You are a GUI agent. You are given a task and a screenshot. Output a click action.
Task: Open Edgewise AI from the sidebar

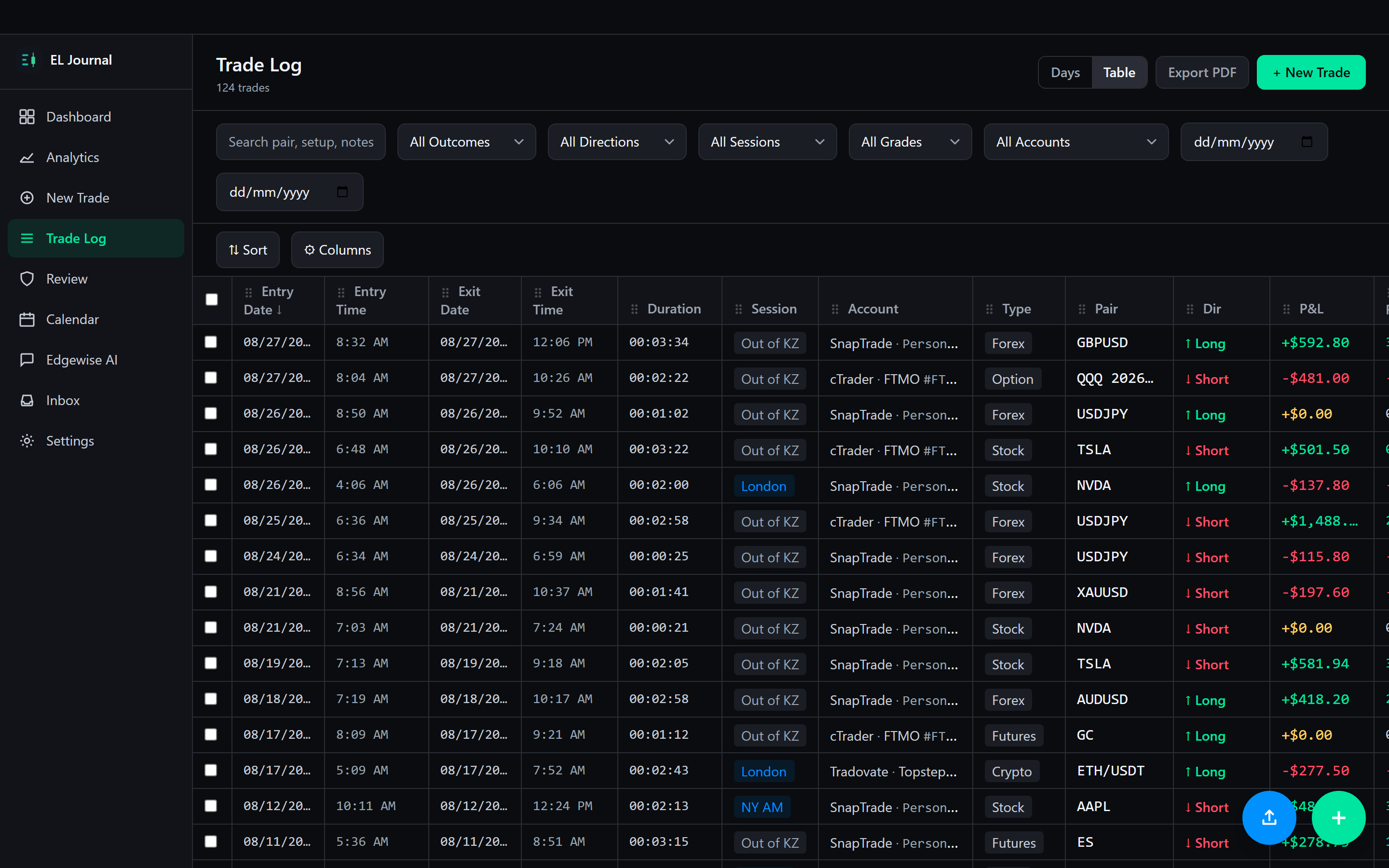pos(96,360)
